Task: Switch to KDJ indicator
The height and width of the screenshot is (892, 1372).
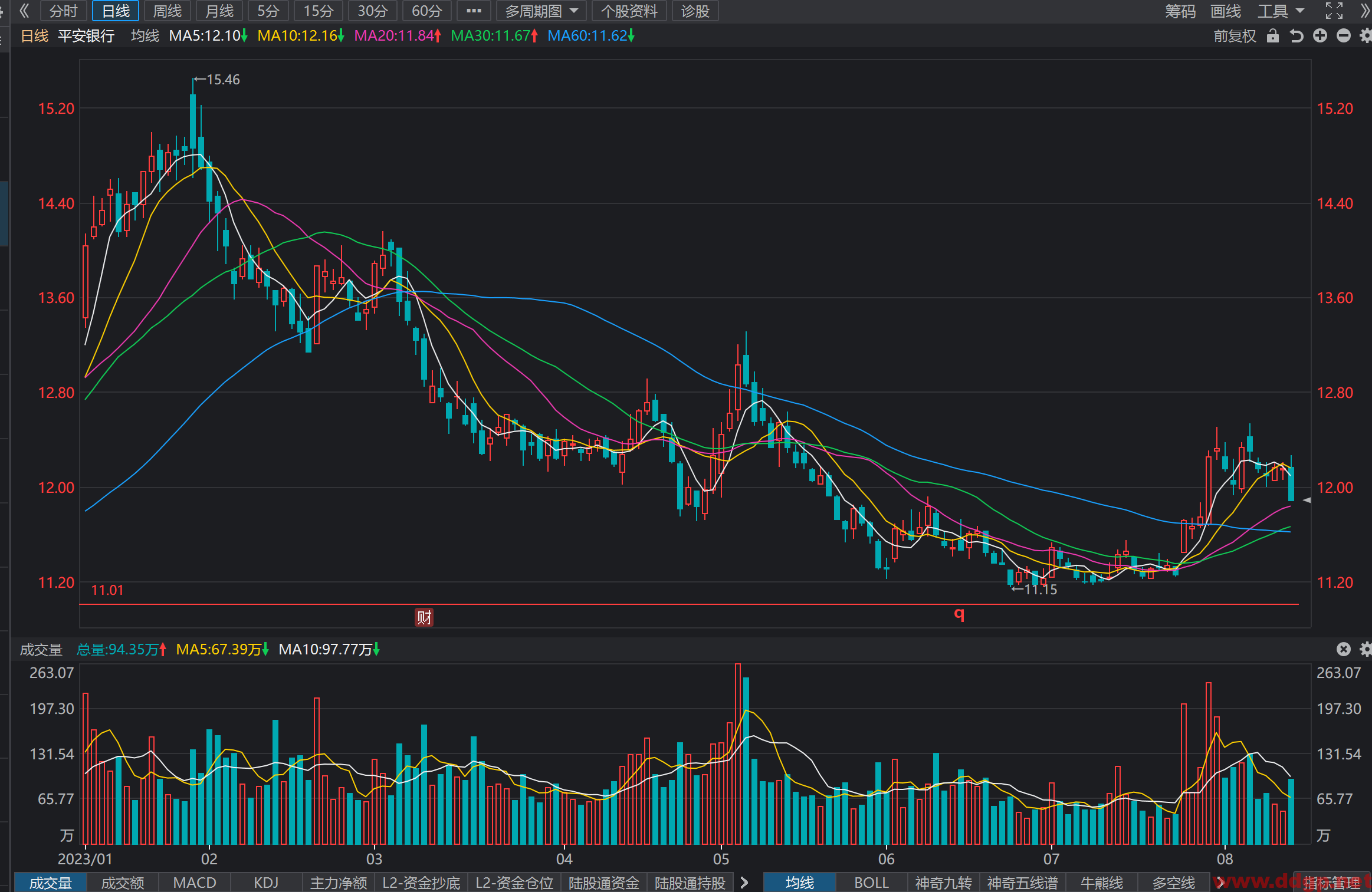Action: (x=266, y=883)
